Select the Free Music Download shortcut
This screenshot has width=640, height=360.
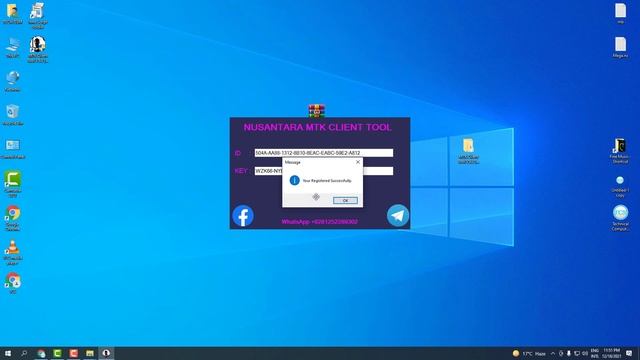click(x=620, y=151)
